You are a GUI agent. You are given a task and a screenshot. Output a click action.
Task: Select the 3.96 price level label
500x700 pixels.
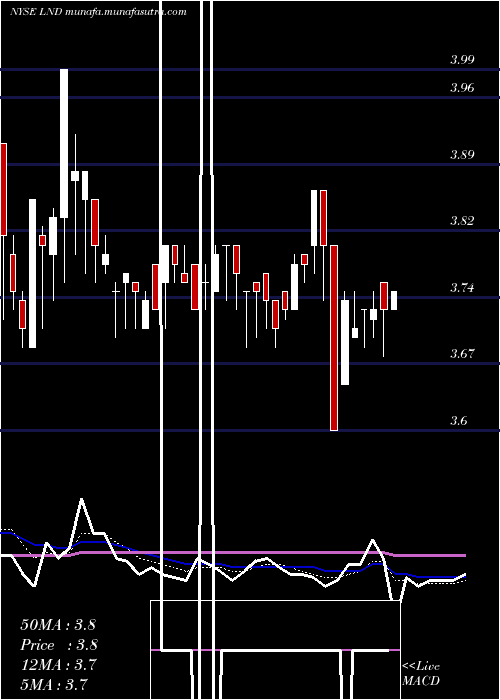462,88
